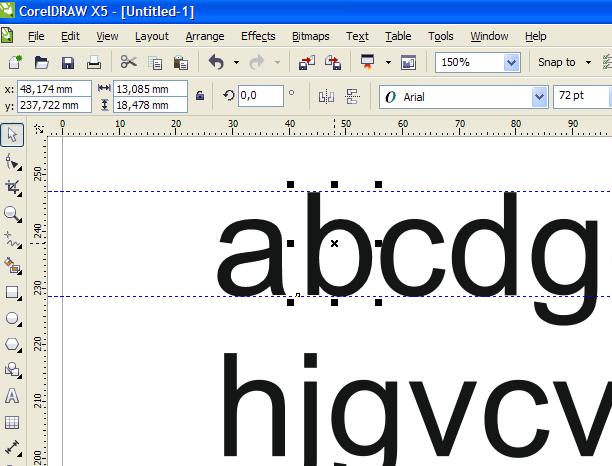
Task: Click the bottom-right selection handle
Action: [378, 302]
